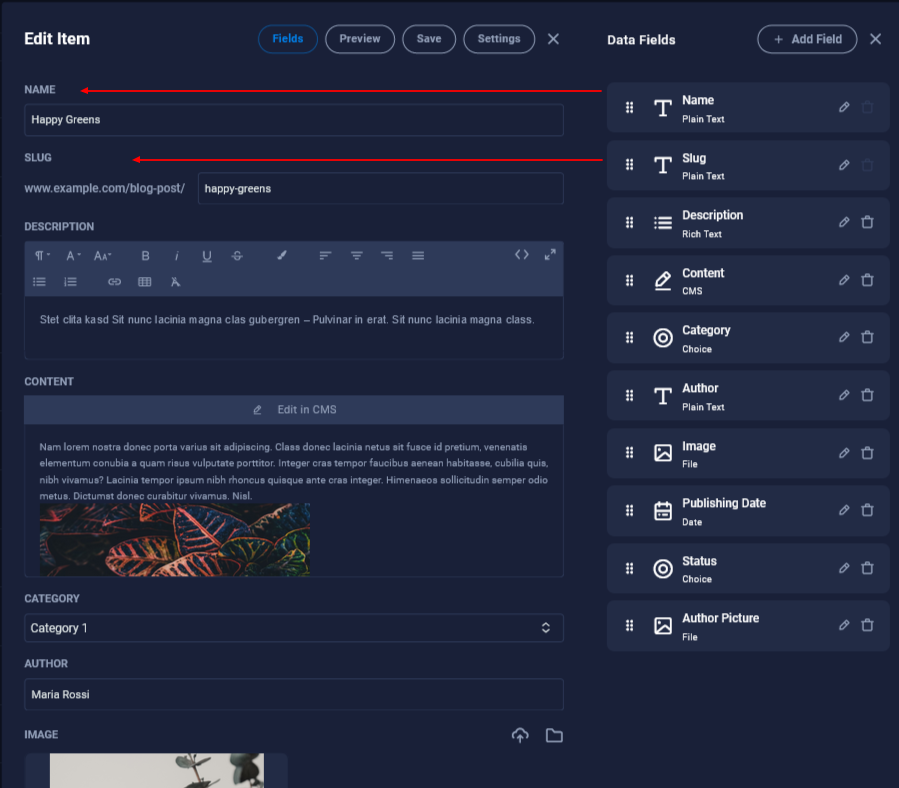Expand Description editor to fullscreen
899x788 pixels.
(550, 255)
